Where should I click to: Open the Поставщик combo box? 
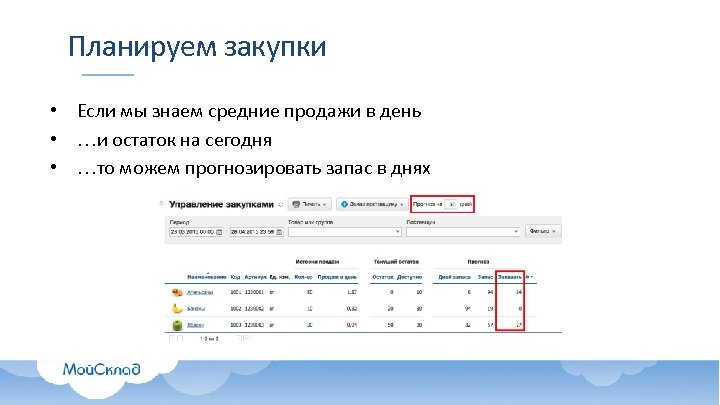pos(463,232)
